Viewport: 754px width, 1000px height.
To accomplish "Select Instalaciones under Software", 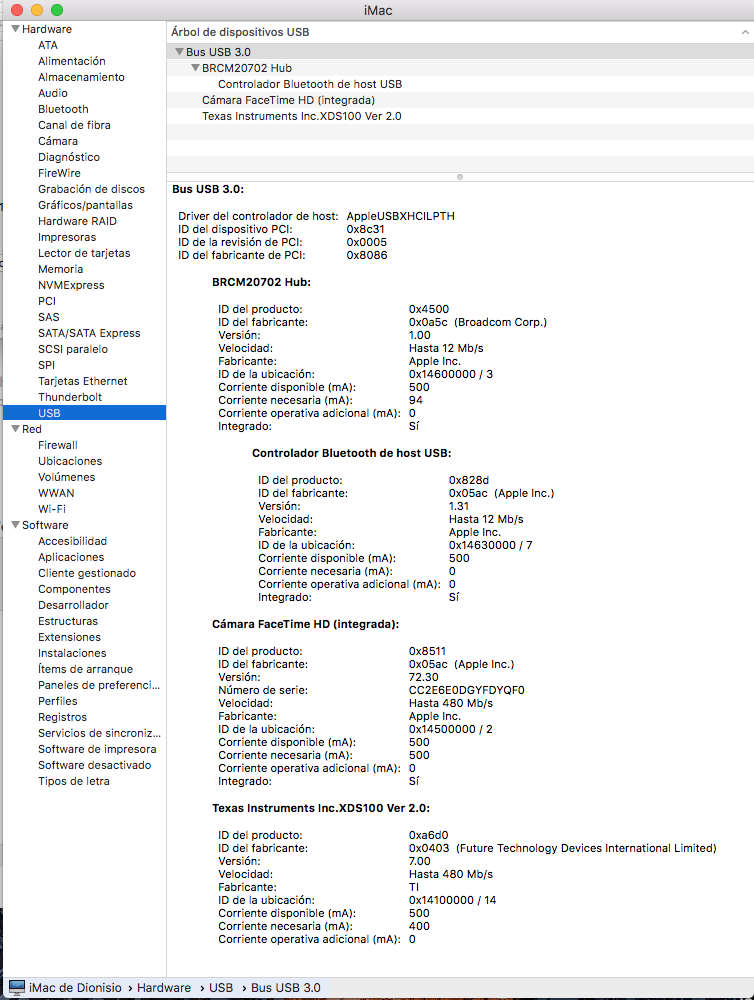I will coord(72,653).
